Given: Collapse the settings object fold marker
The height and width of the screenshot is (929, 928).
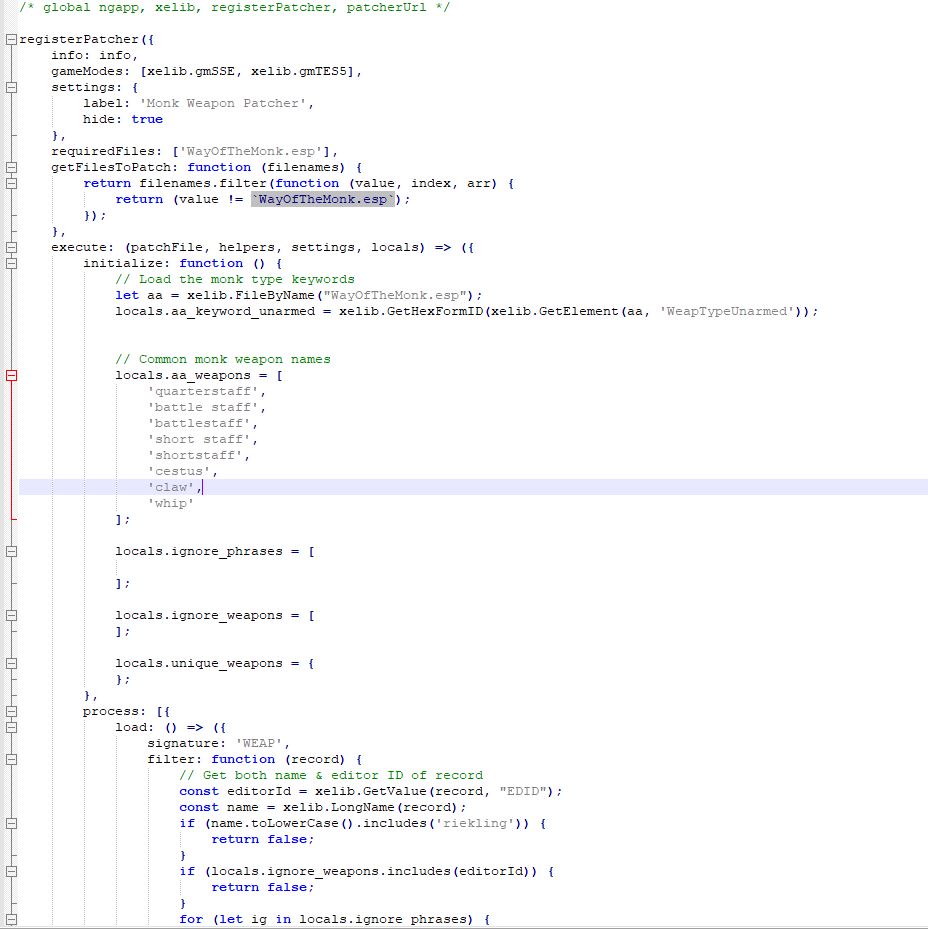Looking at the screenshot, I should [11, 87].
